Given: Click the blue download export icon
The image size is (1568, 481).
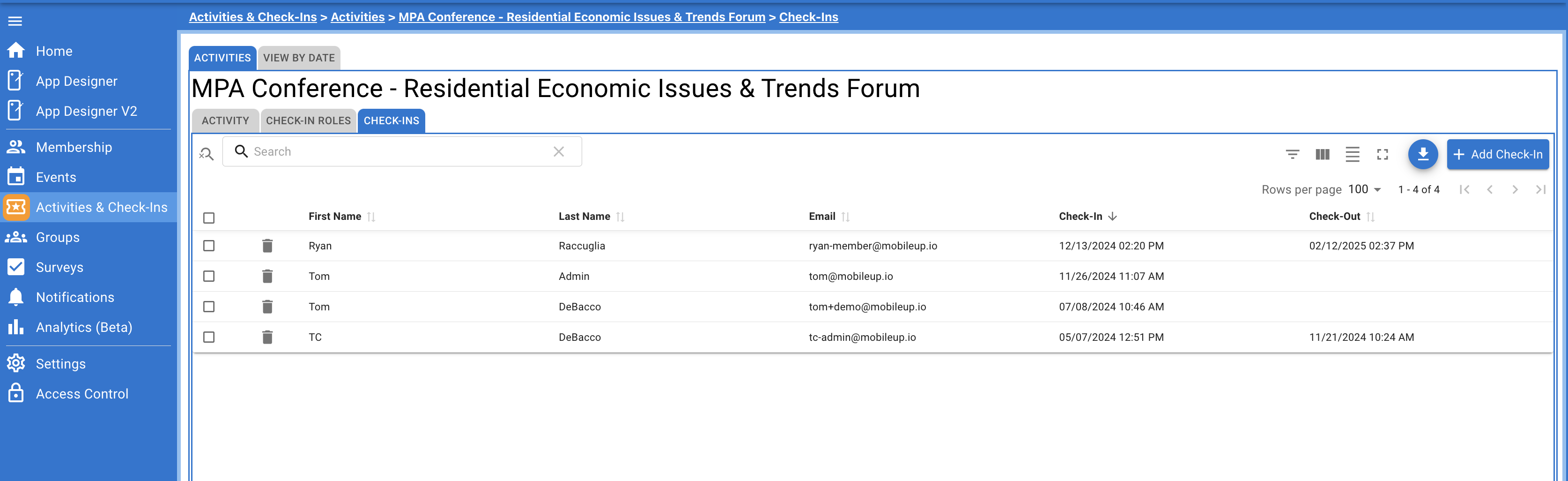Looking at the screenshot, I should tap(1423, 154).
